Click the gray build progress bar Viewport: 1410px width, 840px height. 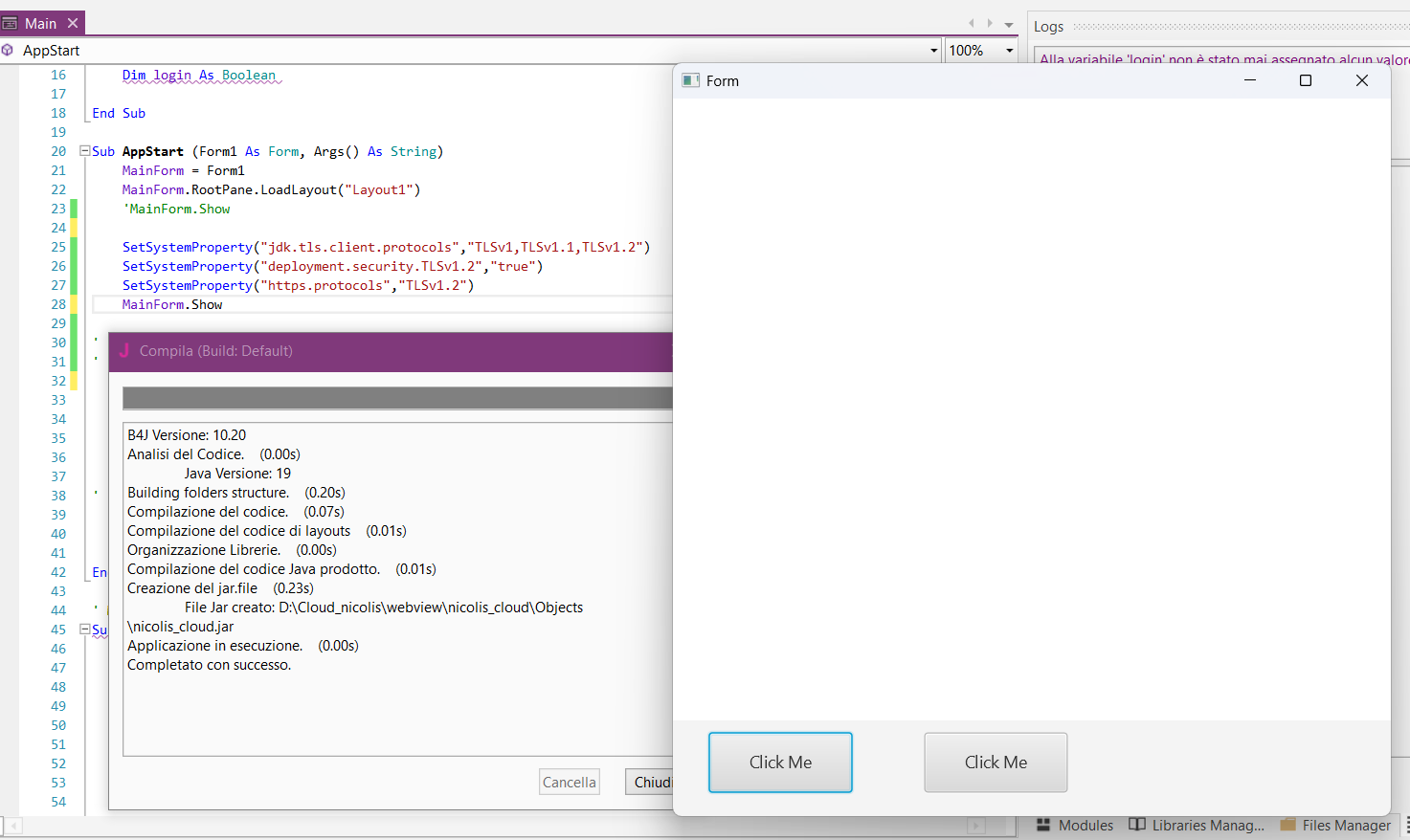[x=398, y=398]
